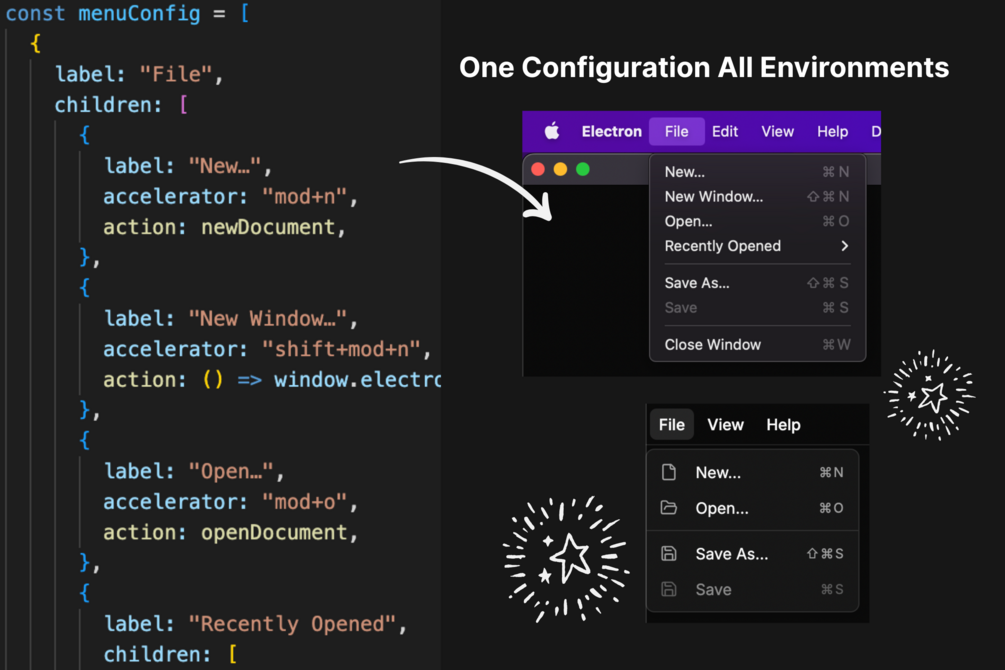Click the "One Configuration All Environments" heading
Screen dimensions: 1005x670
pyautogui.click(x=704, y=67)
